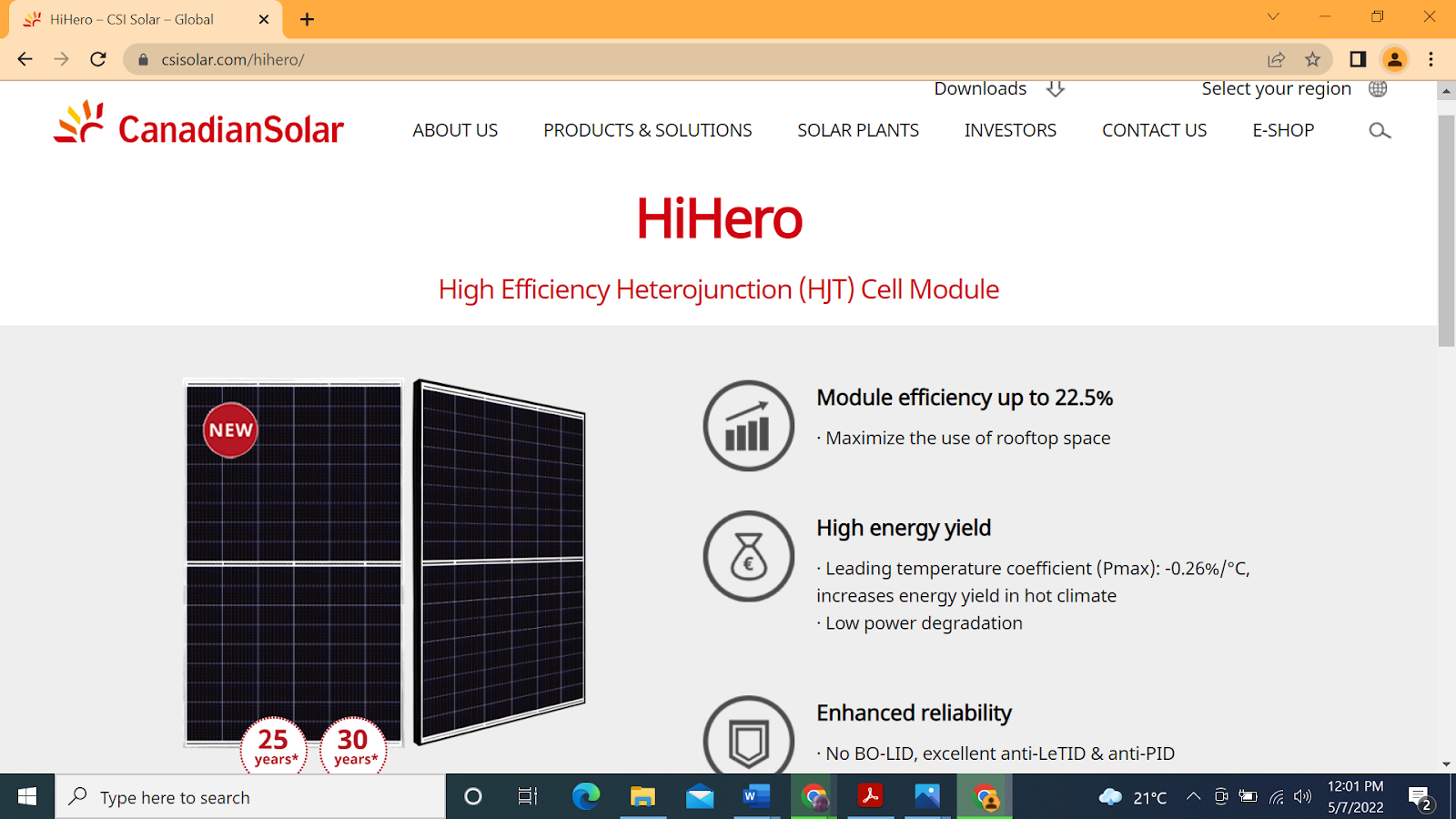Click 'Maximize the use of rooftop space' text
This screenshot has width=1456, height=819.
tap(967, 439)
